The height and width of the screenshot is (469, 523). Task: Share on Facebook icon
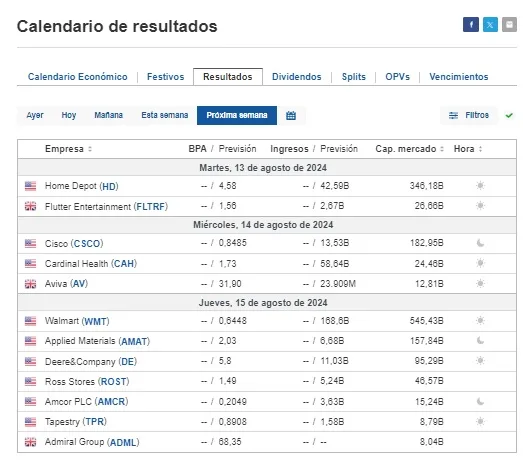pos(471,25)
